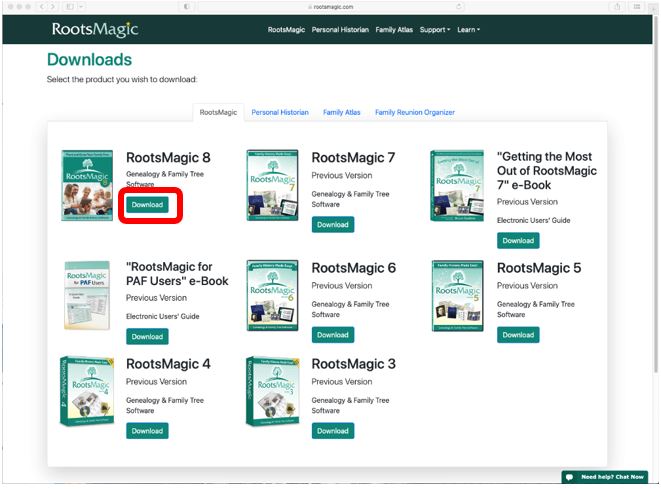Download the Getting the Most e-Book

click(x=518, y=241)
